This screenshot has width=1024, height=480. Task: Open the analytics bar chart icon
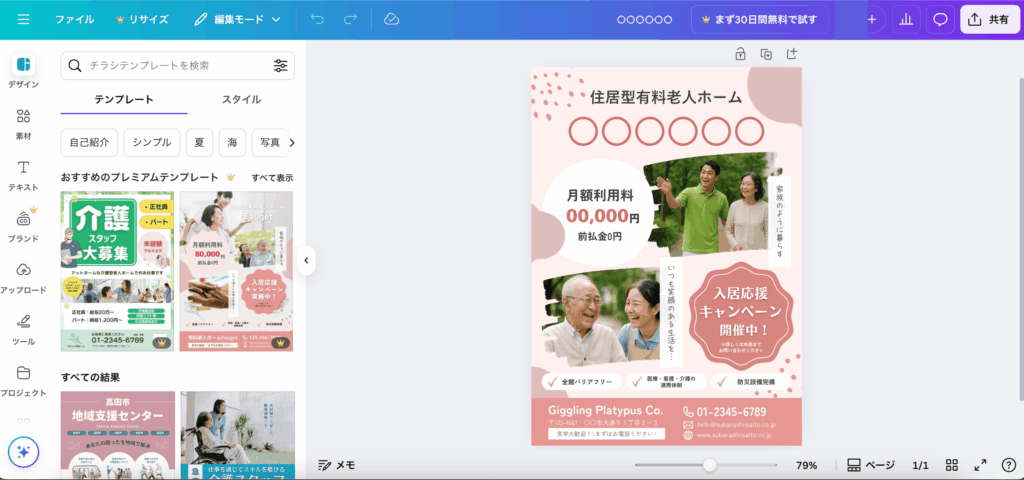[906, 19]
